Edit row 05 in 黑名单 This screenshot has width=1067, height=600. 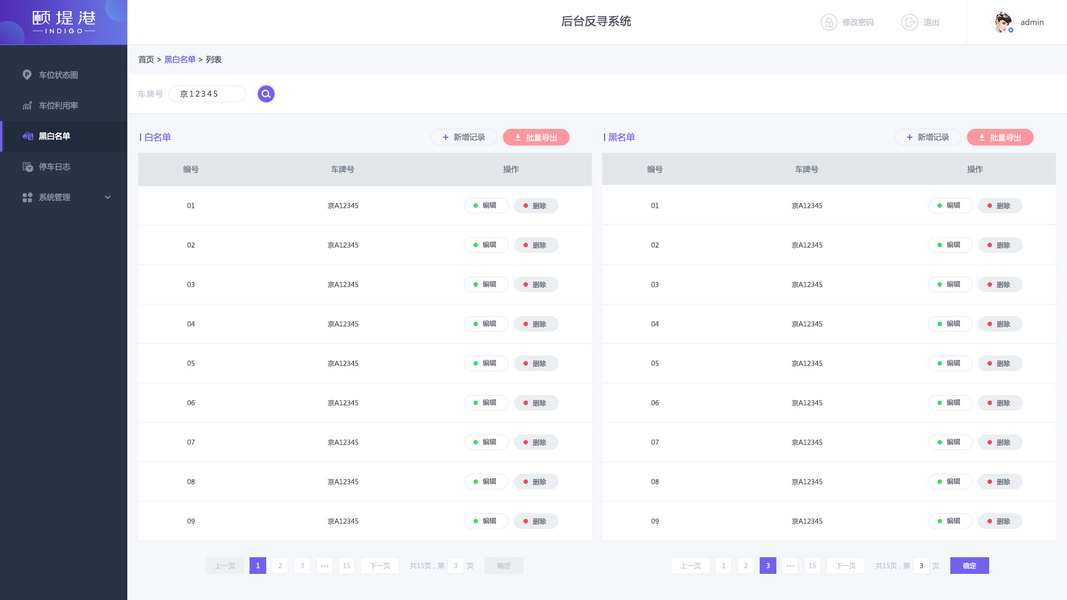coord(950,363)
